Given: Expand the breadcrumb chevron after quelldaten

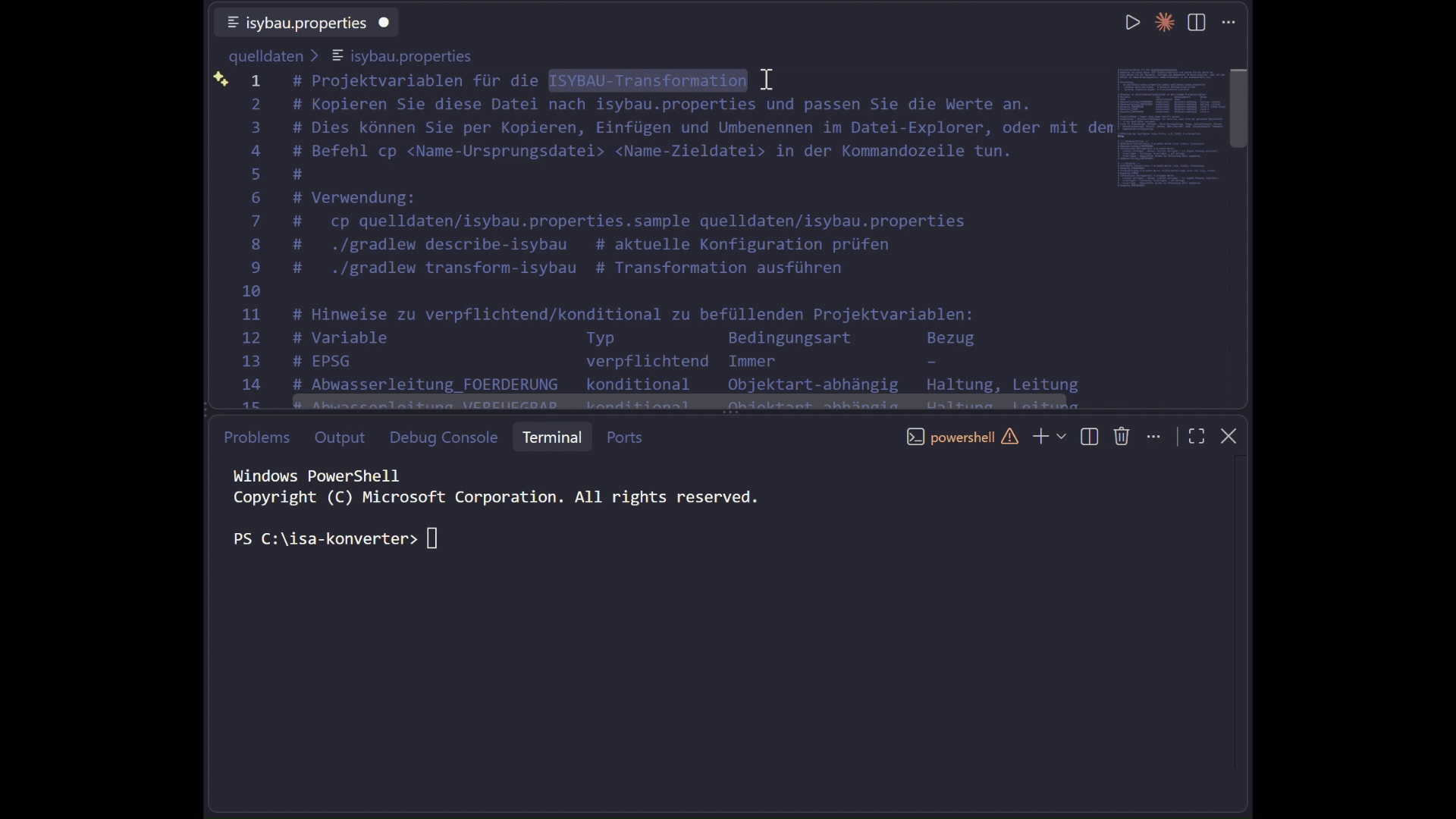Looking at the screenshot, I should click(315, 56).
